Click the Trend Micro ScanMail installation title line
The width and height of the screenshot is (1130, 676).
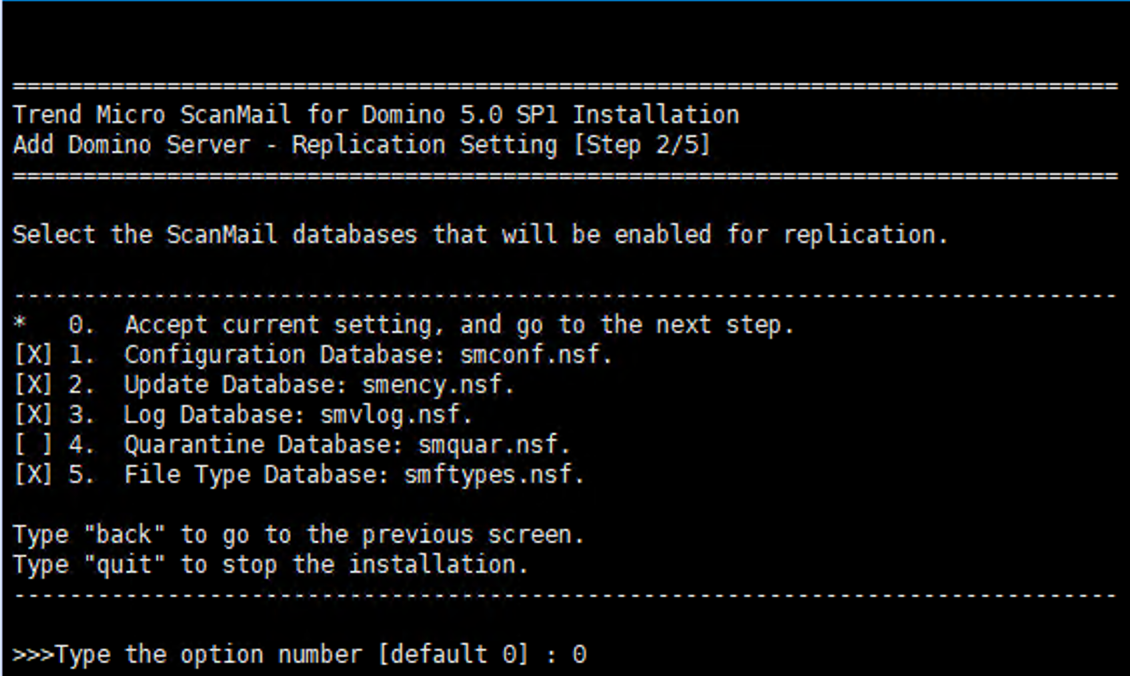point(376,114)
